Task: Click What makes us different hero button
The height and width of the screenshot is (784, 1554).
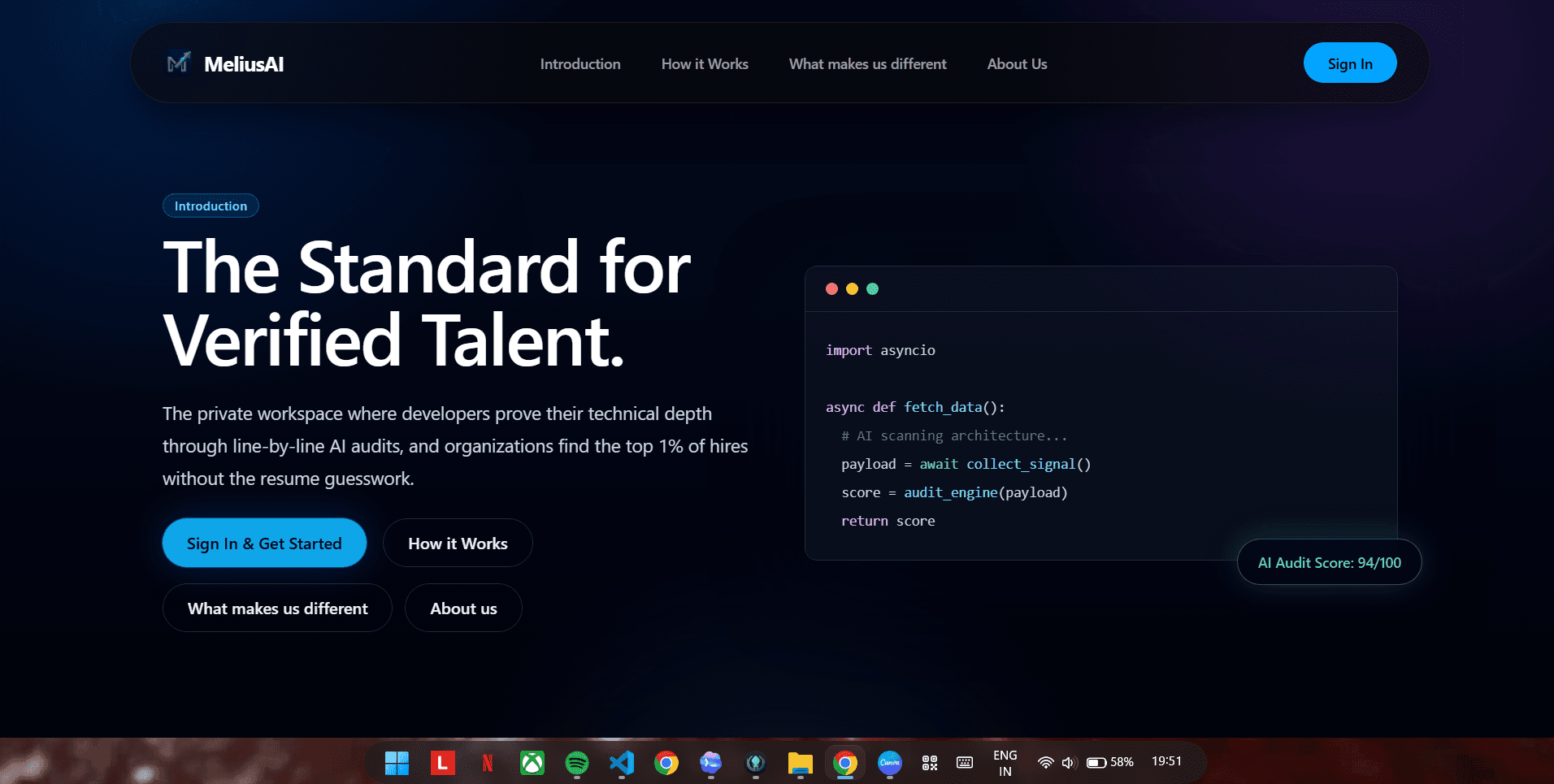Action: (277, 608)
